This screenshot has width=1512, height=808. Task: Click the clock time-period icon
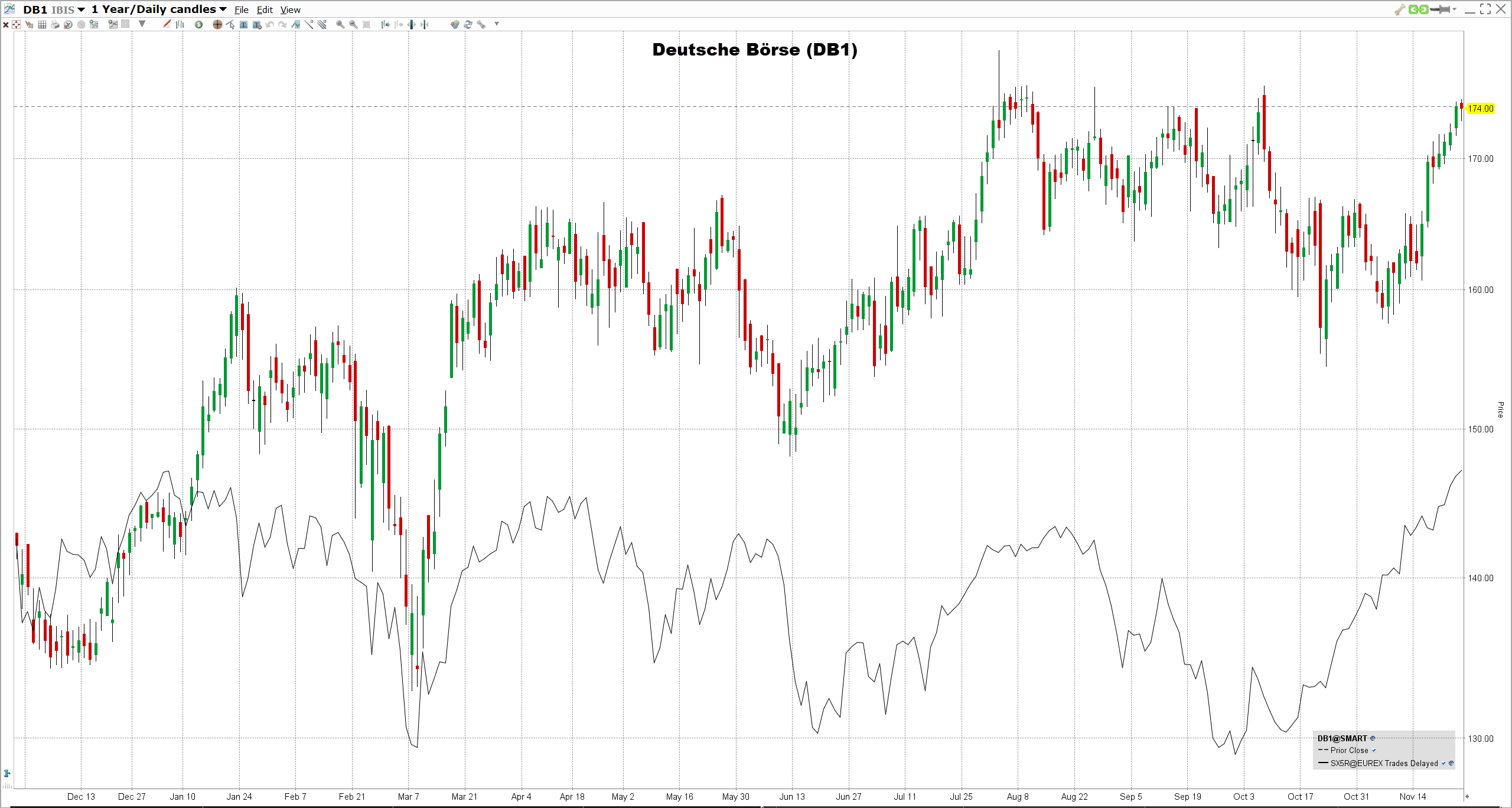(x=68, y=24)
